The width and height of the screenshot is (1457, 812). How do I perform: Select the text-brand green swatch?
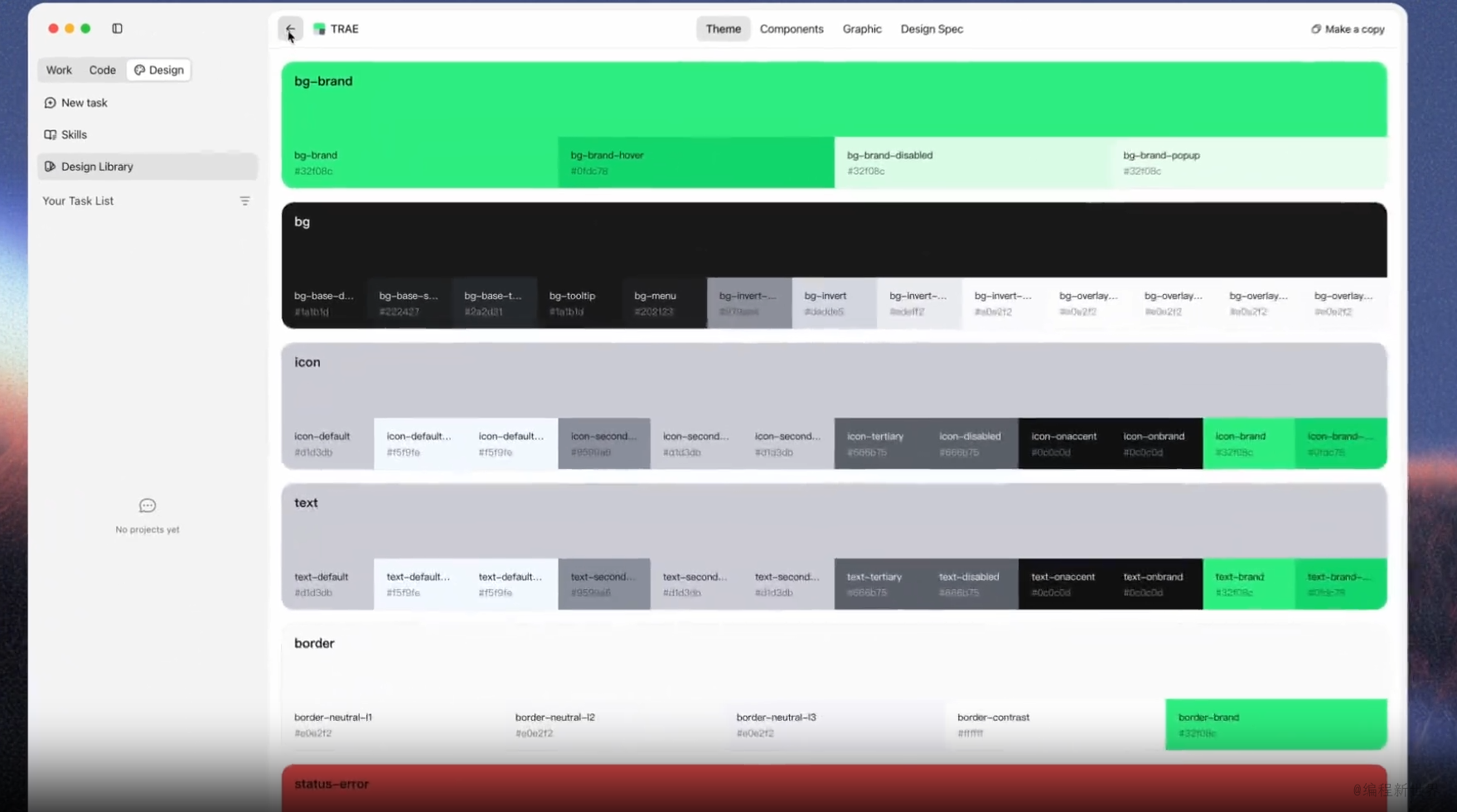tap(1249, 584)
